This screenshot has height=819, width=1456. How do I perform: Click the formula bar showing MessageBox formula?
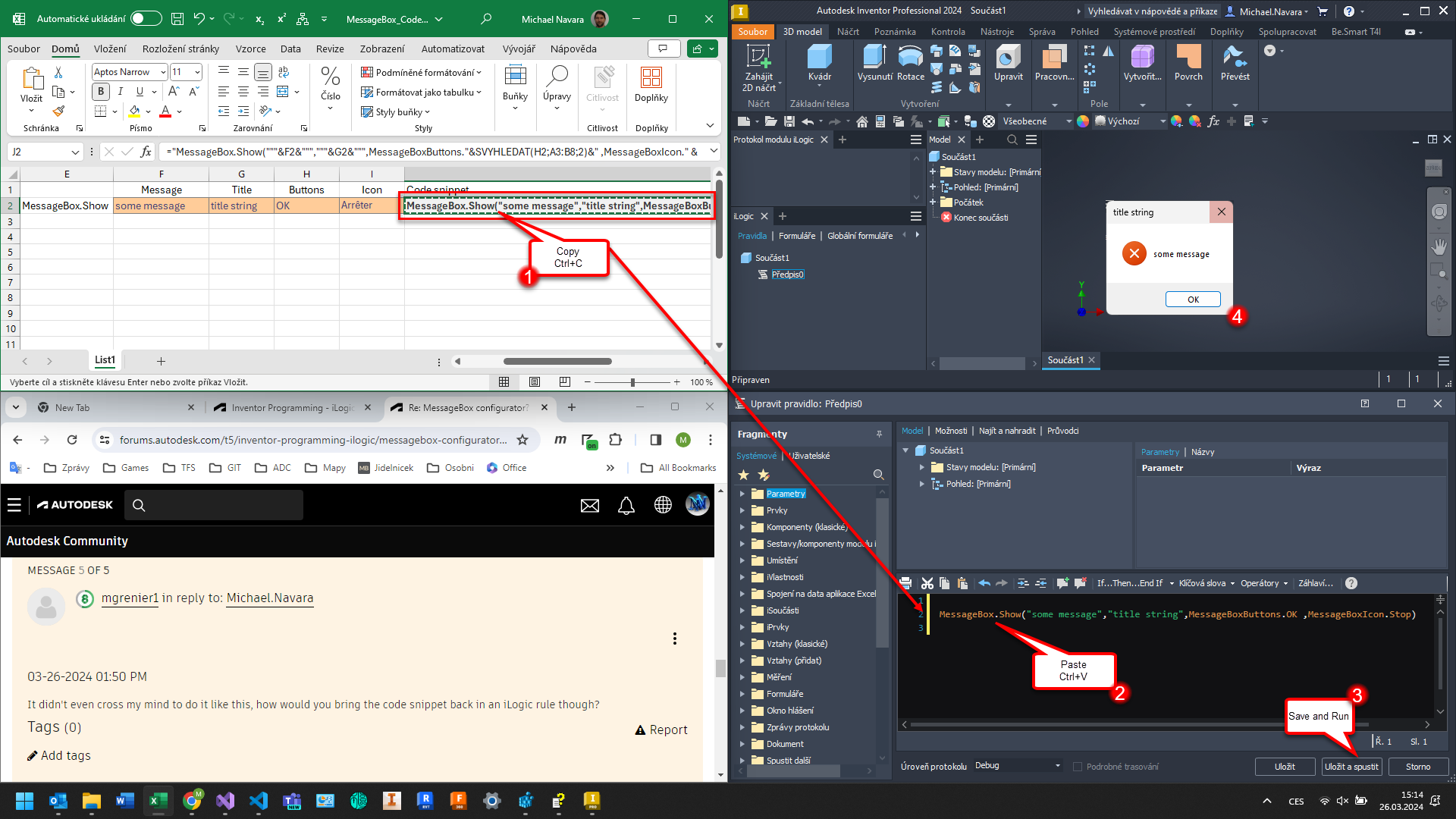[x=425, y=151]
